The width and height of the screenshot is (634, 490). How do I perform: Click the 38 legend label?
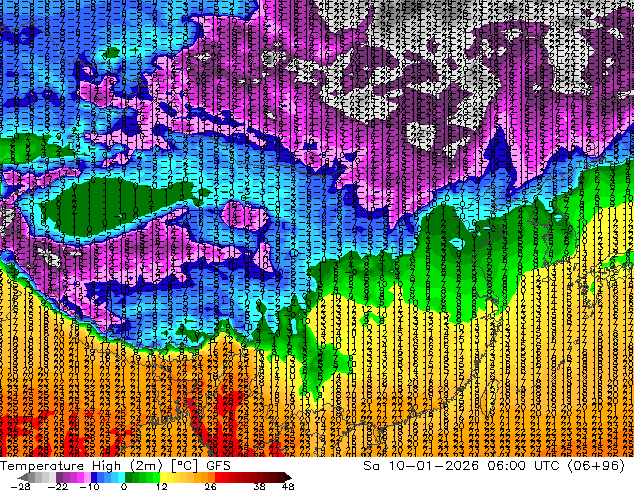click(260, 486)
